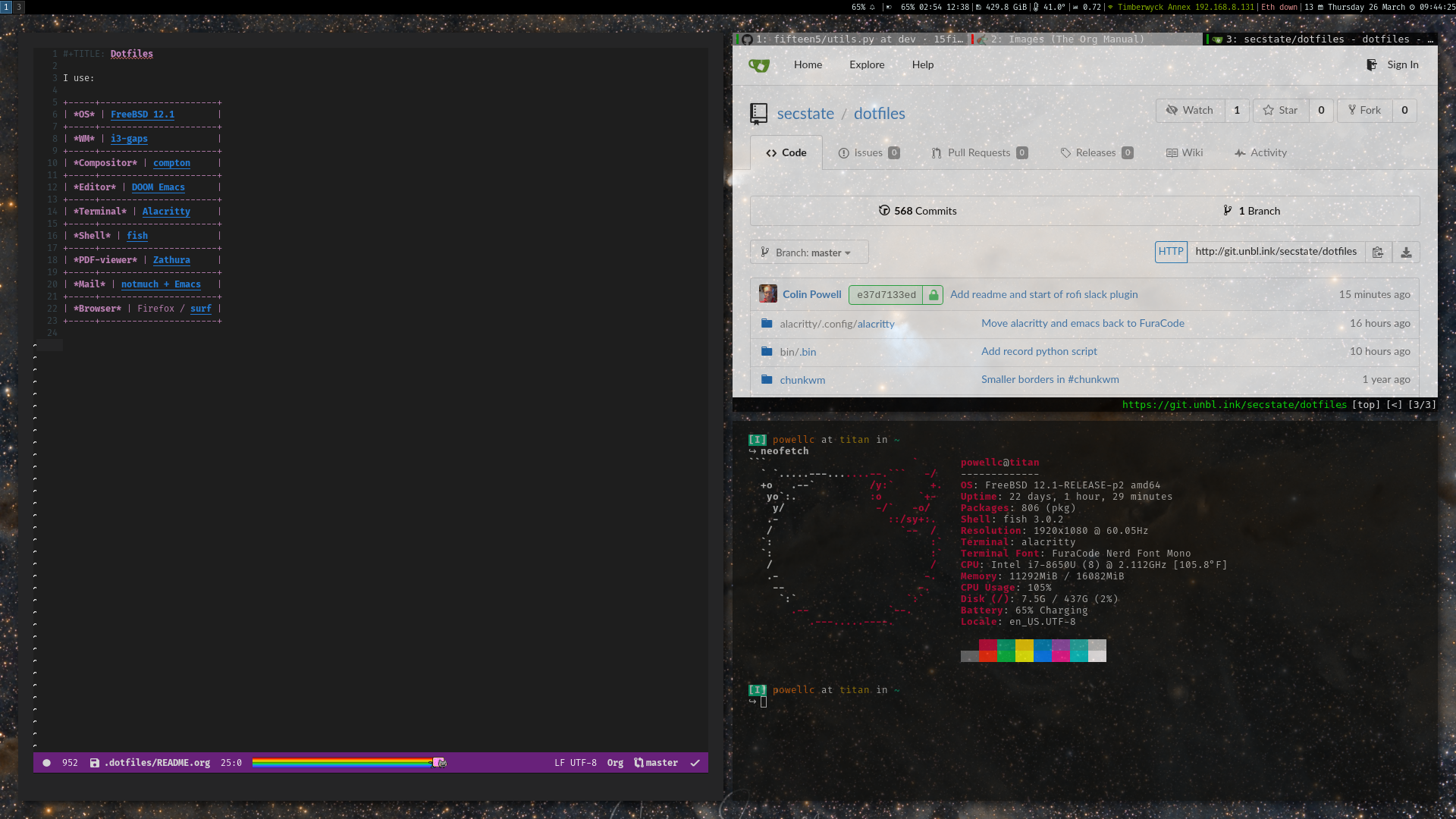Select the HTTP clone protocol button
This screenshot has height=819, width=1456.
coord(1170,252)
